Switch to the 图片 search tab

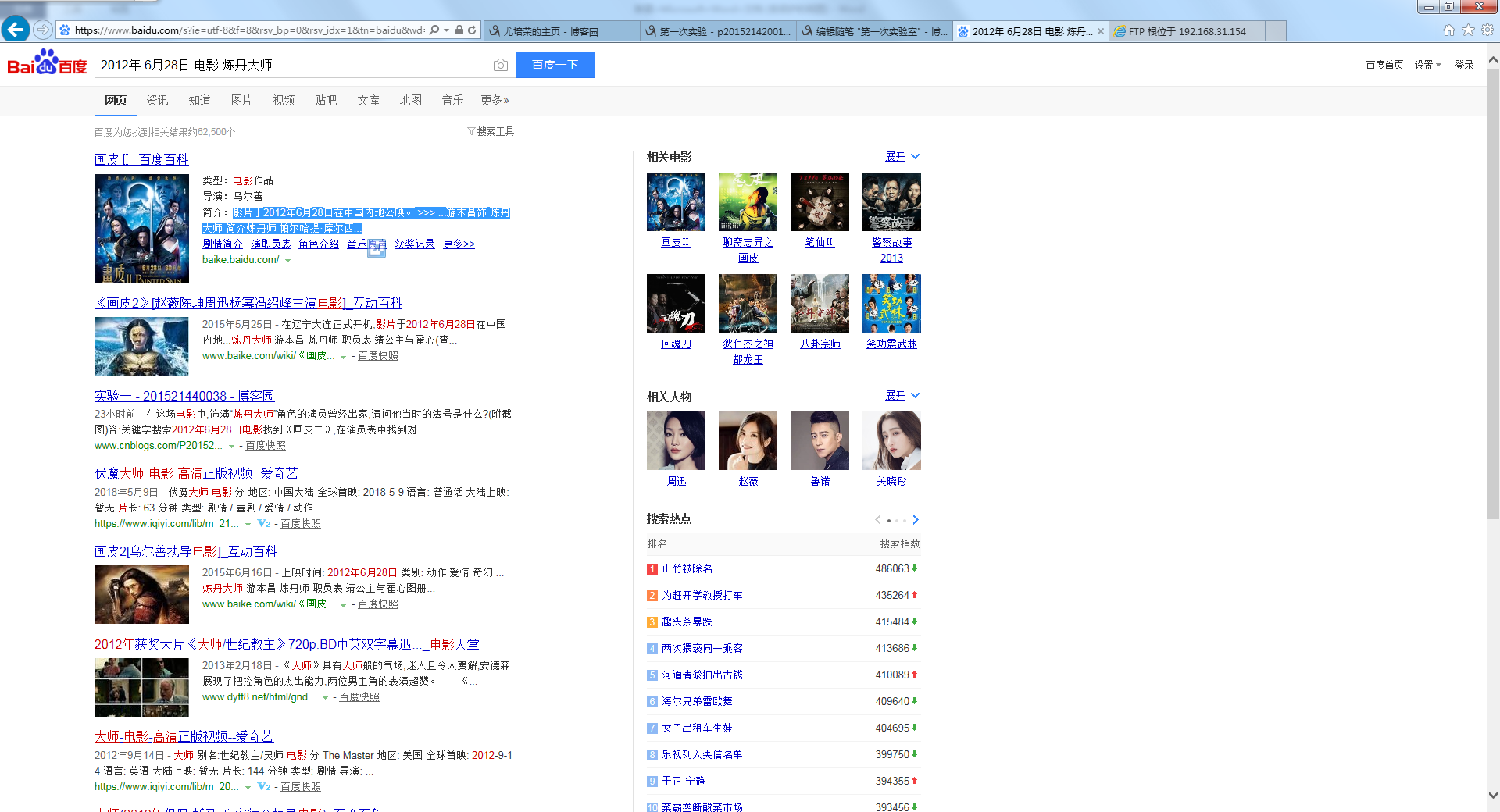point(241,101)
